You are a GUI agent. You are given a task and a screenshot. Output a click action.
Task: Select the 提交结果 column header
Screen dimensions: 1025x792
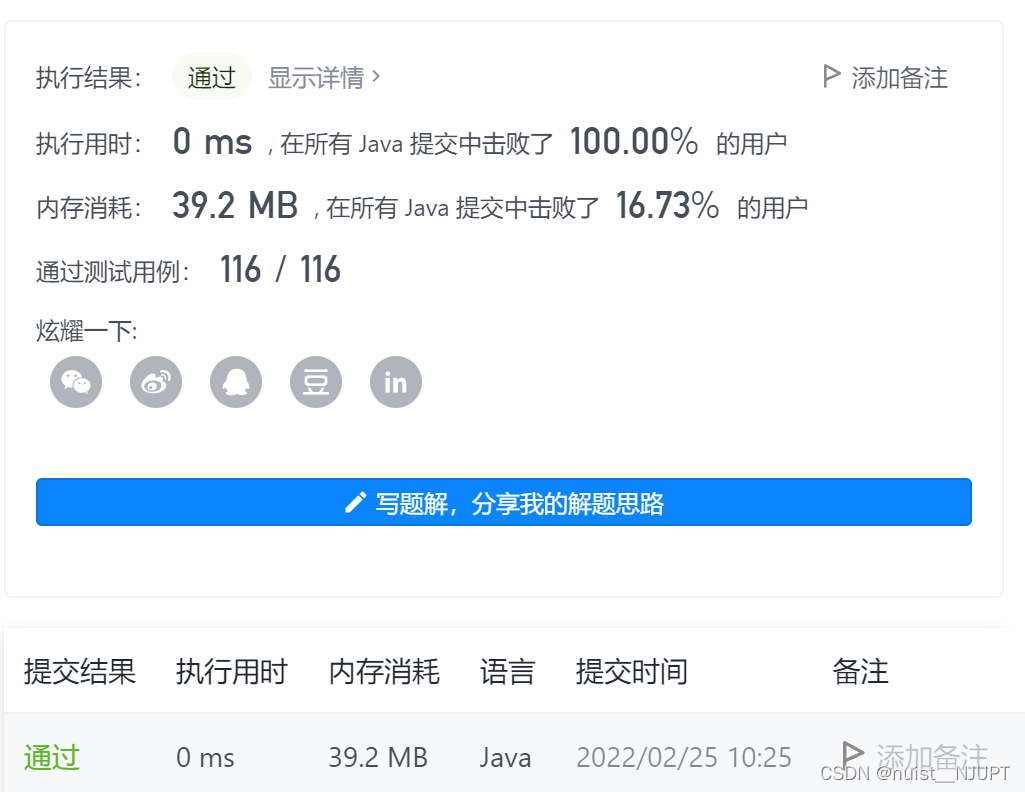coord(80,672)
